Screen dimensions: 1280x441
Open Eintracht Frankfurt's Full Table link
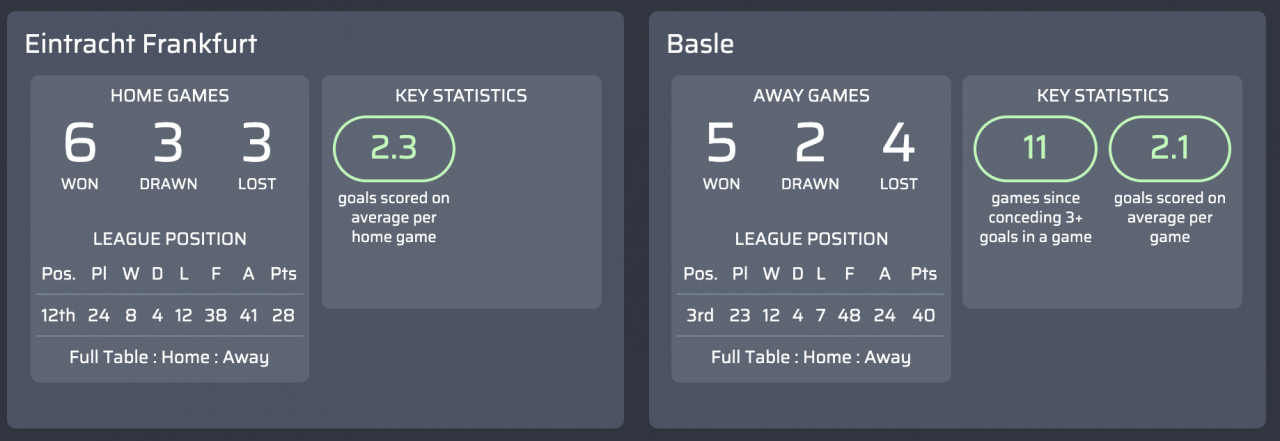[x=108, y=357]
